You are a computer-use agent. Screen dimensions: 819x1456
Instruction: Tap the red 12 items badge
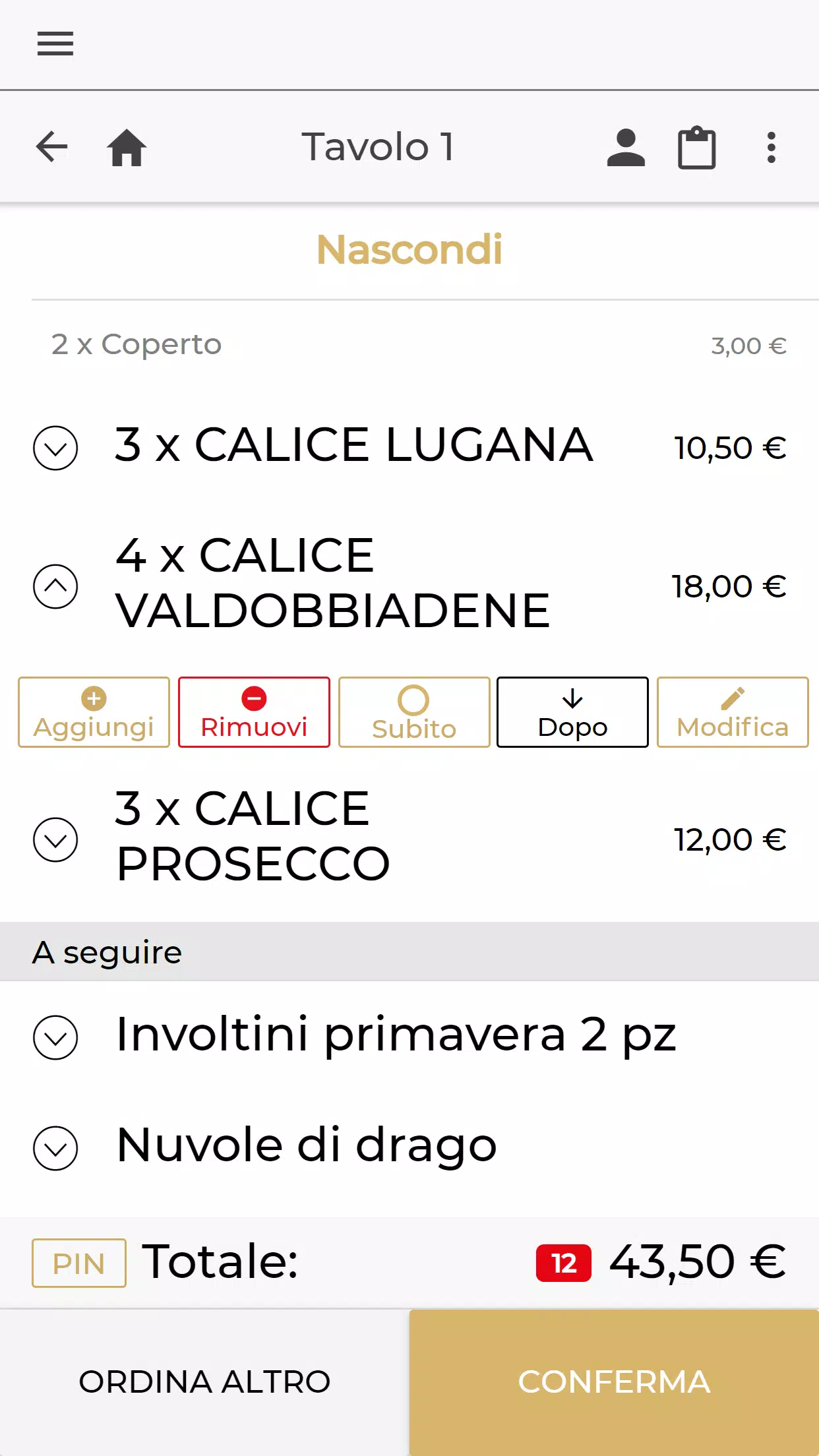pyautogui.click(x=564, y=1263)
